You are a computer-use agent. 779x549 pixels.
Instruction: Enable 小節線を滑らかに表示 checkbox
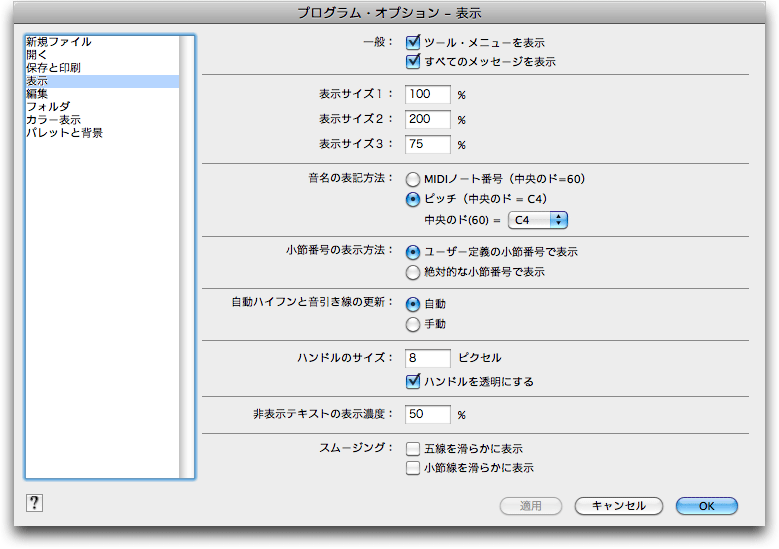coord(413,468)
